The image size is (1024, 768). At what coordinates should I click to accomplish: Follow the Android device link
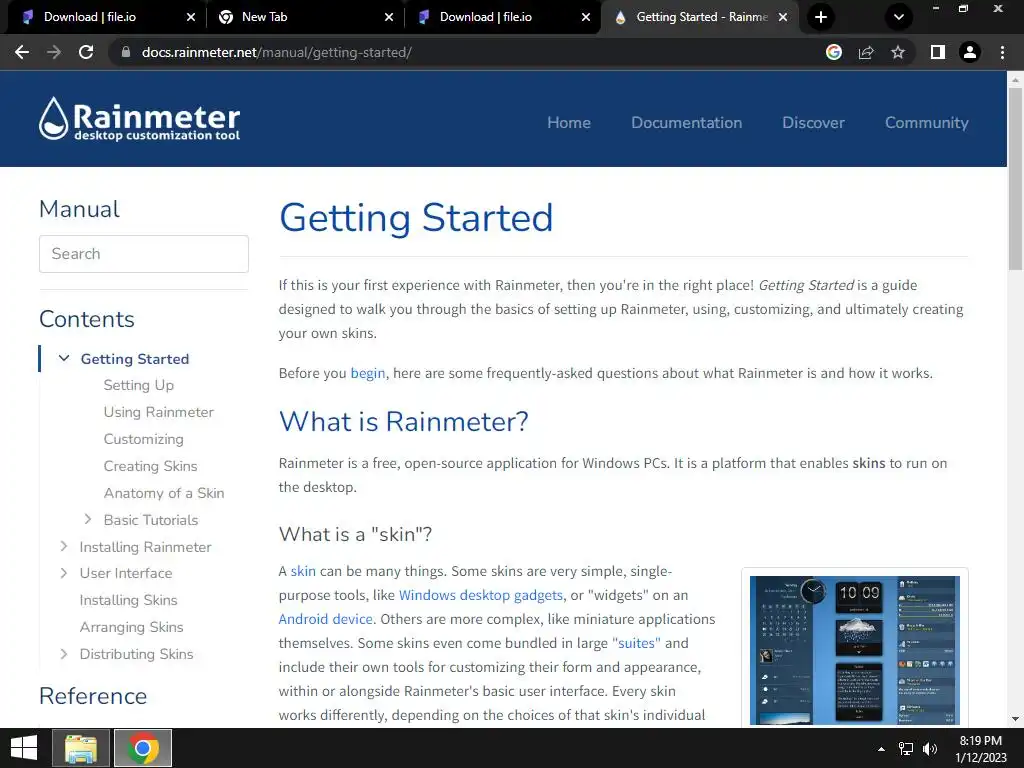click(x=325, y=619)
